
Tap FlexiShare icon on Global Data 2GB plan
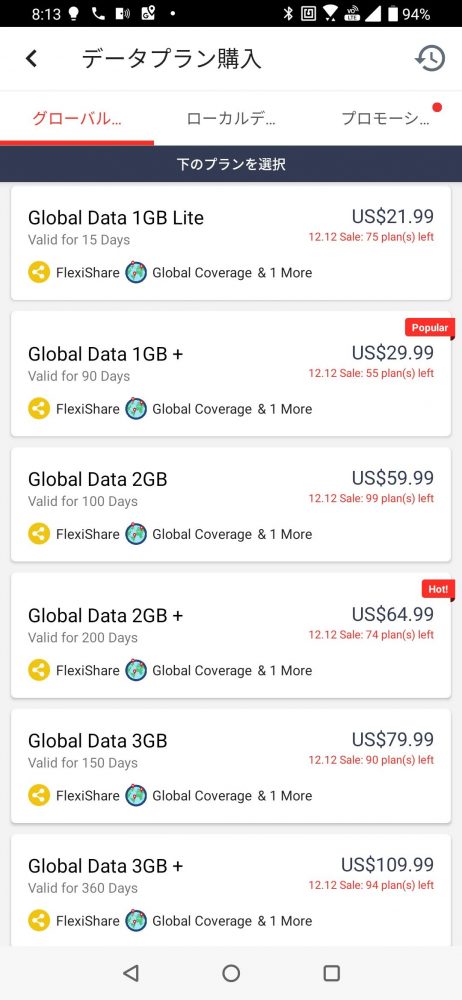(x=39, y=534)
